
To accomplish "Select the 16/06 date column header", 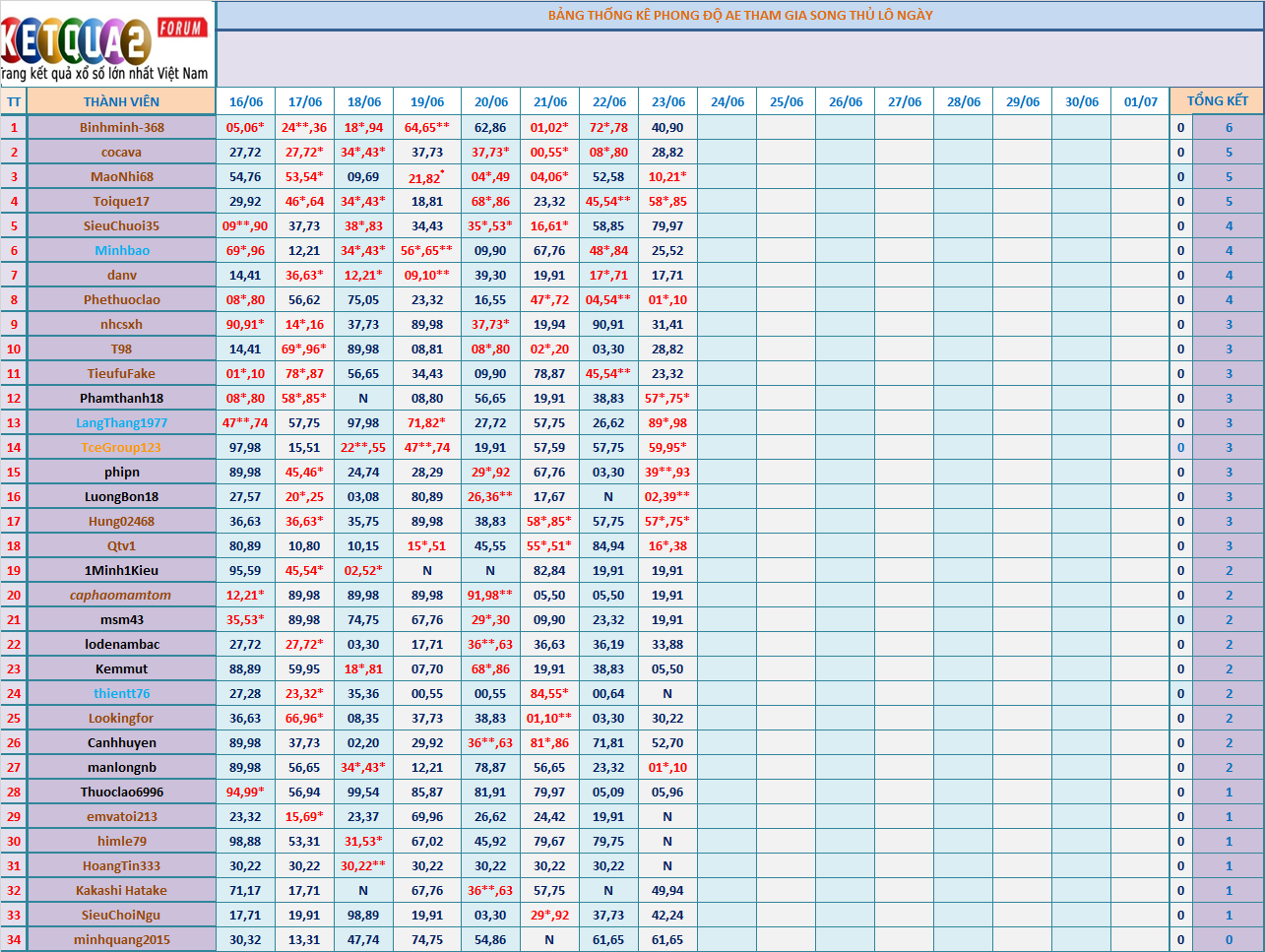I will pos(245,101).
